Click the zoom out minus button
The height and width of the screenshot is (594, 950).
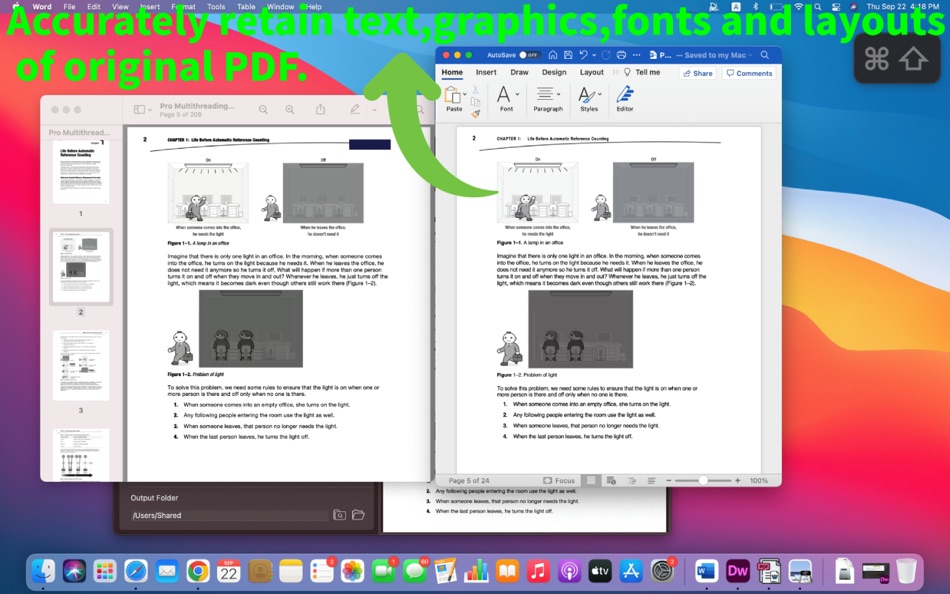pyautogui.click(x=669, y=481)
